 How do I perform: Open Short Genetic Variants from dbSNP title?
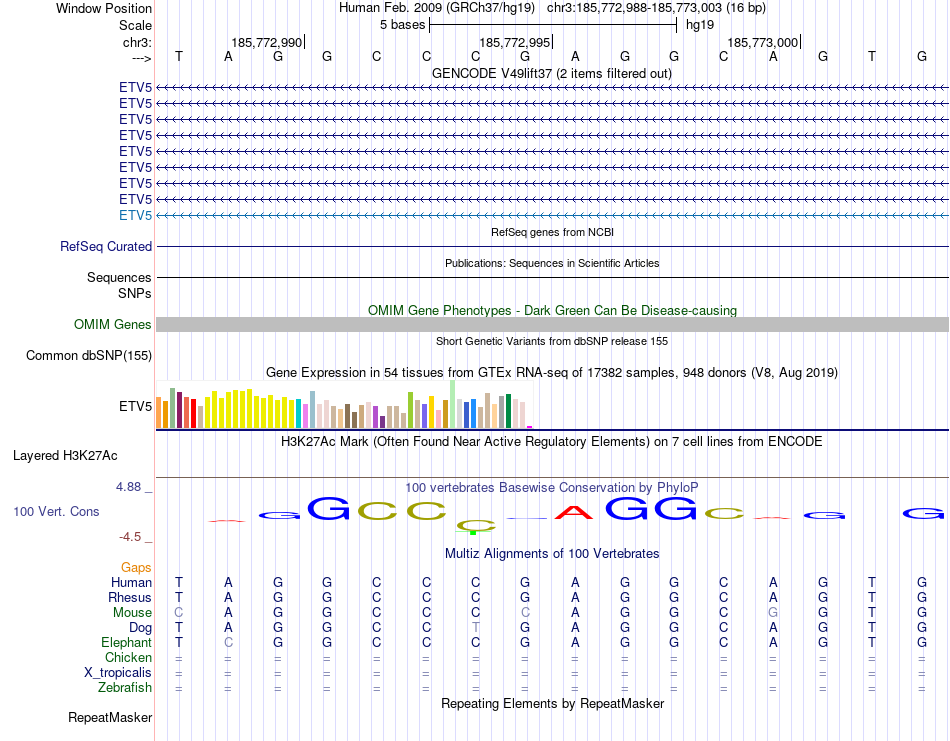click(552, 341)
